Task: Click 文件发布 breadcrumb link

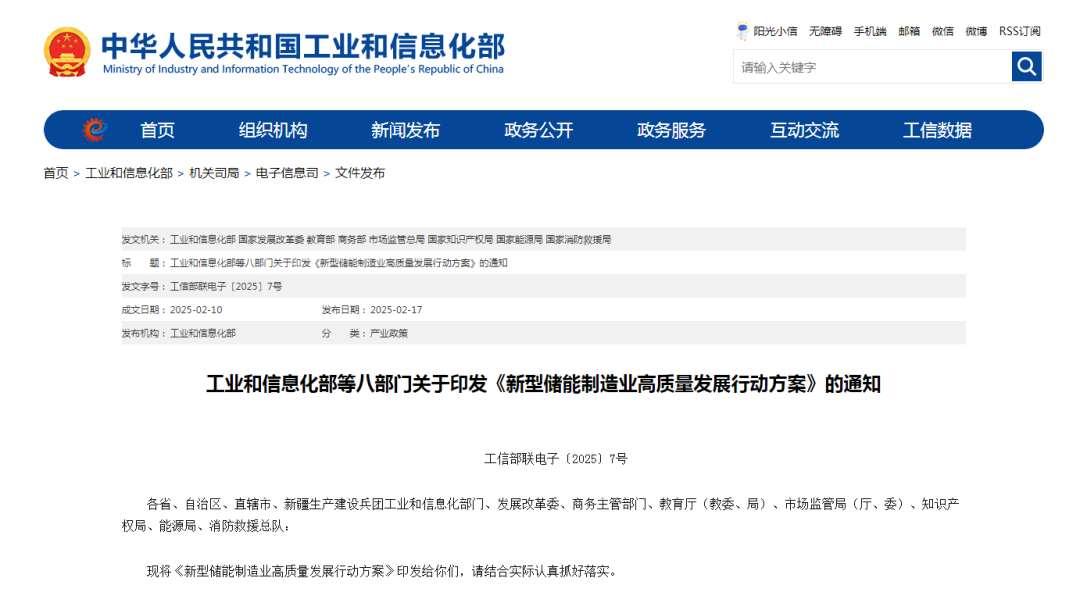Action: coord(360,173)
